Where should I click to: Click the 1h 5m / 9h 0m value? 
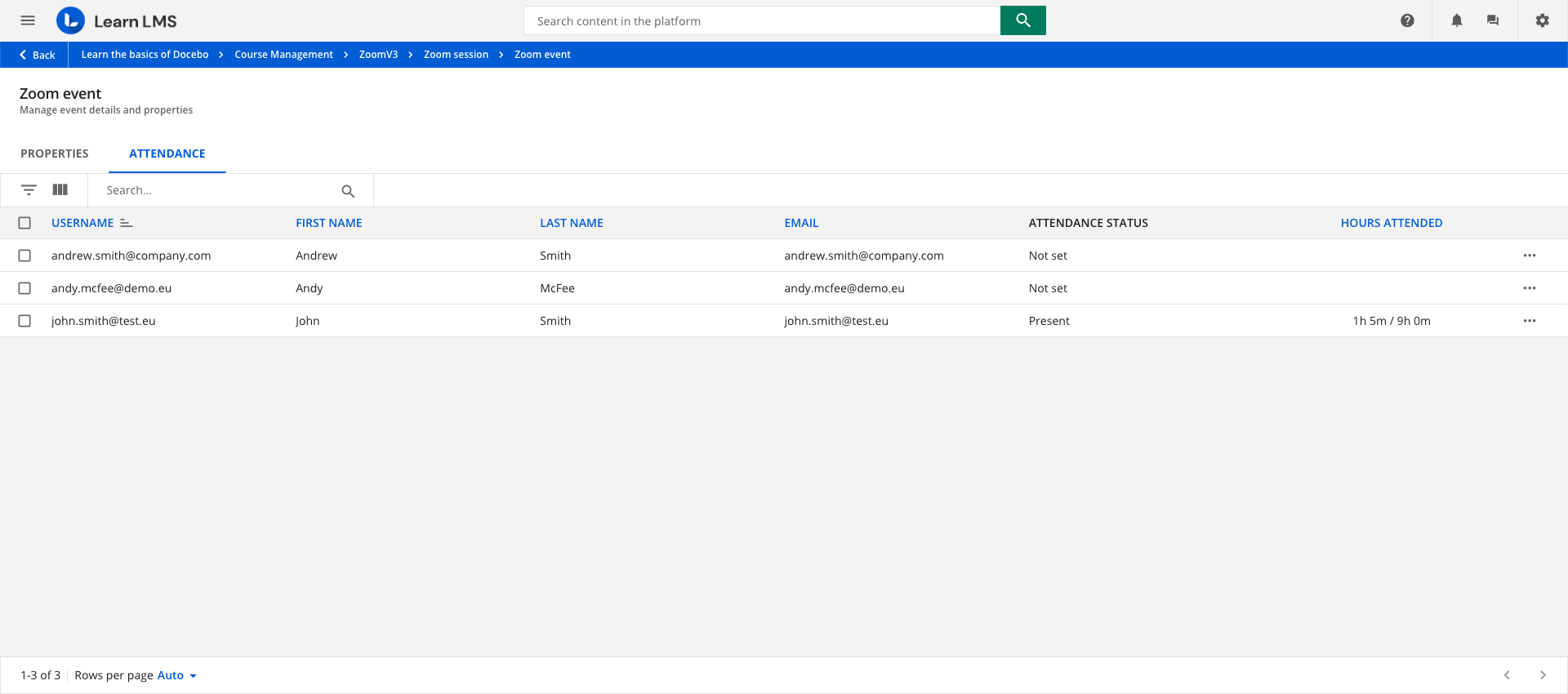pos(1392,321)
